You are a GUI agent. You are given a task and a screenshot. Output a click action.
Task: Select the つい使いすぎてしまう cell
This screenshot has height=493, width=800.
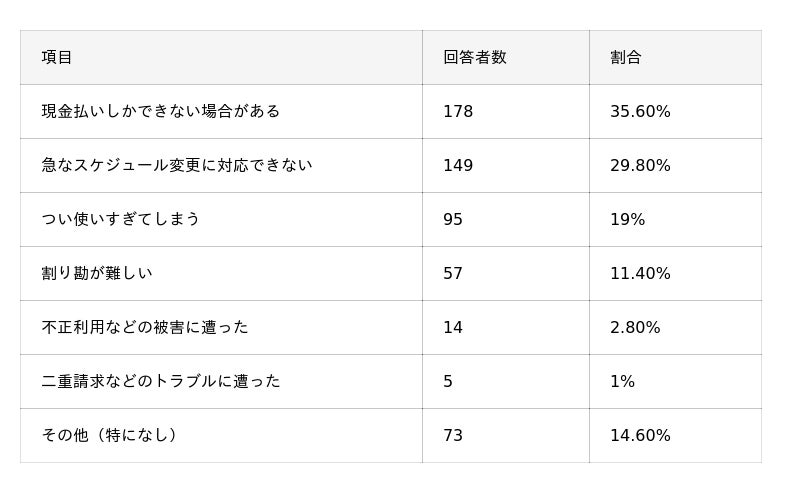pos(121,220)
